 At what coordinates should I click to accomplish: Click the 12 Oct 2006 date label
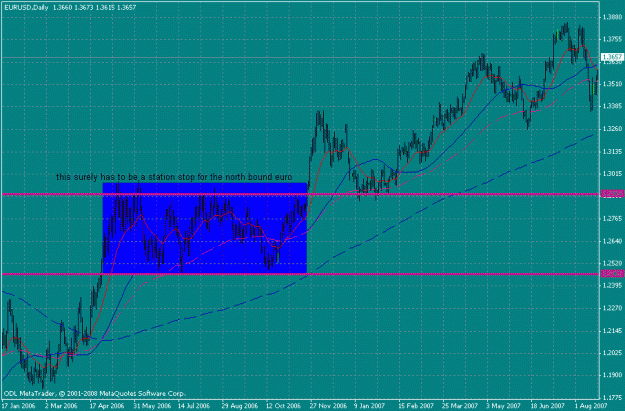click(283, 406)
